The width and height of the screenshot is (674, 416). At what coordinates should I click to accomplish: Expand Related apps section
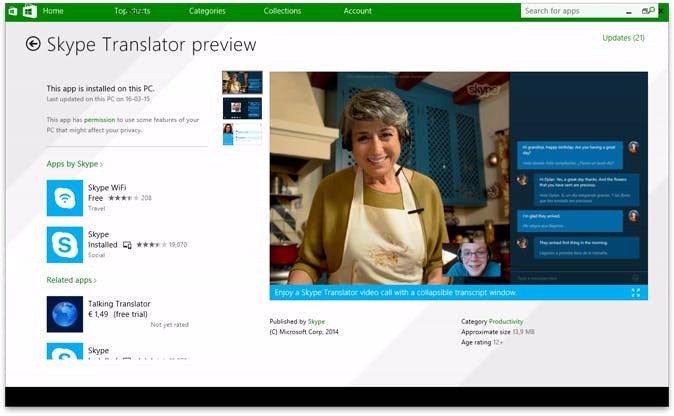pos(71,280)
